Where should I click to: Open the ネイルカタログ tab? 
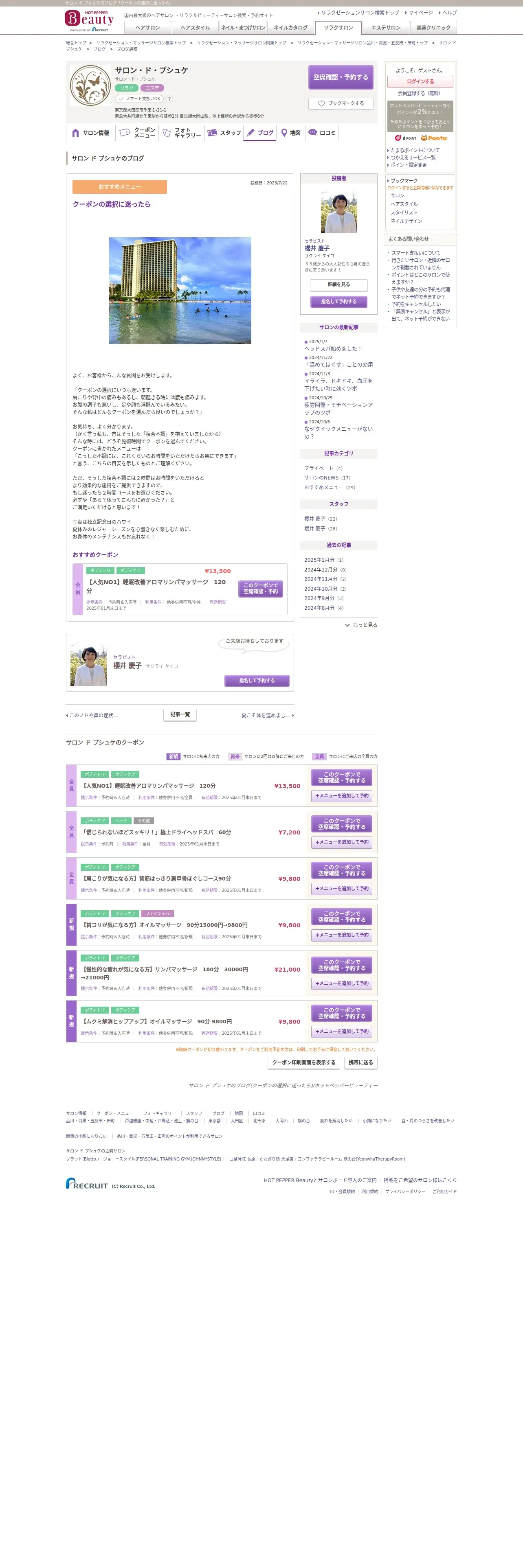[x=290, y=27]
